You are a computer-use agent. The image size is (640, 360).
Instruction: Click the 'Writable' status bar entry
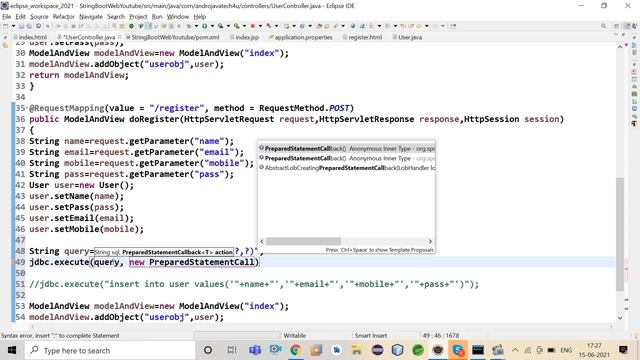pos(294,336)
